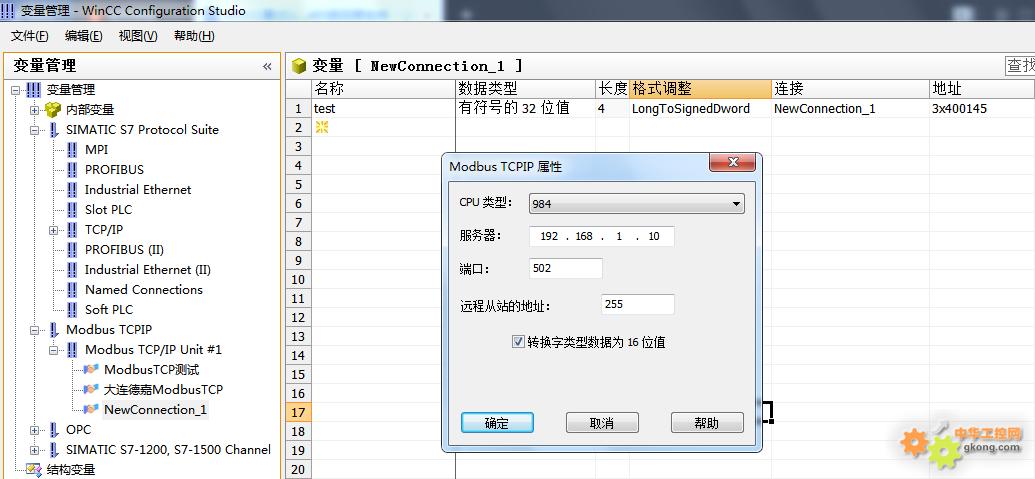The height and width of the screenshot is (479, 1035).
Task: Click the SIMATIC S7 Protocol Suite driver icon
Action: point(53,130)
